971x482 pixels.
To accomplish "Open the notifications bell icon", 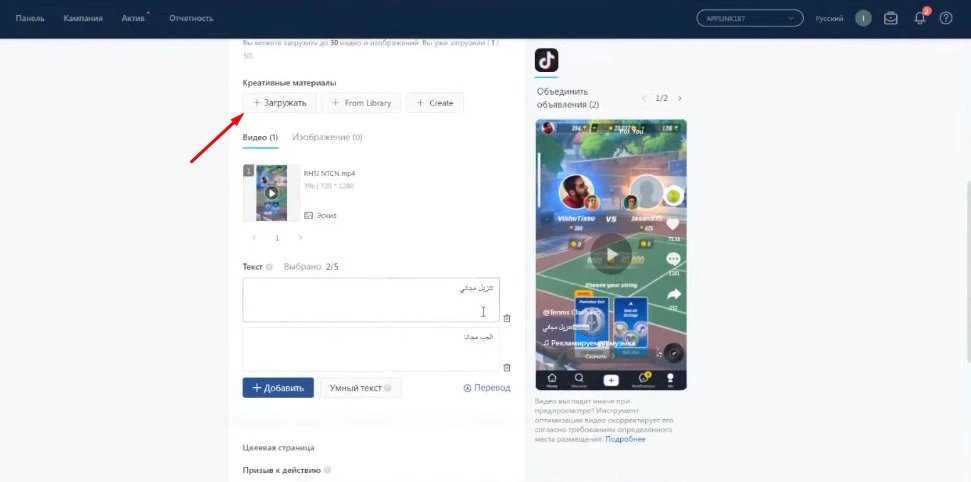I will point(920,18).
